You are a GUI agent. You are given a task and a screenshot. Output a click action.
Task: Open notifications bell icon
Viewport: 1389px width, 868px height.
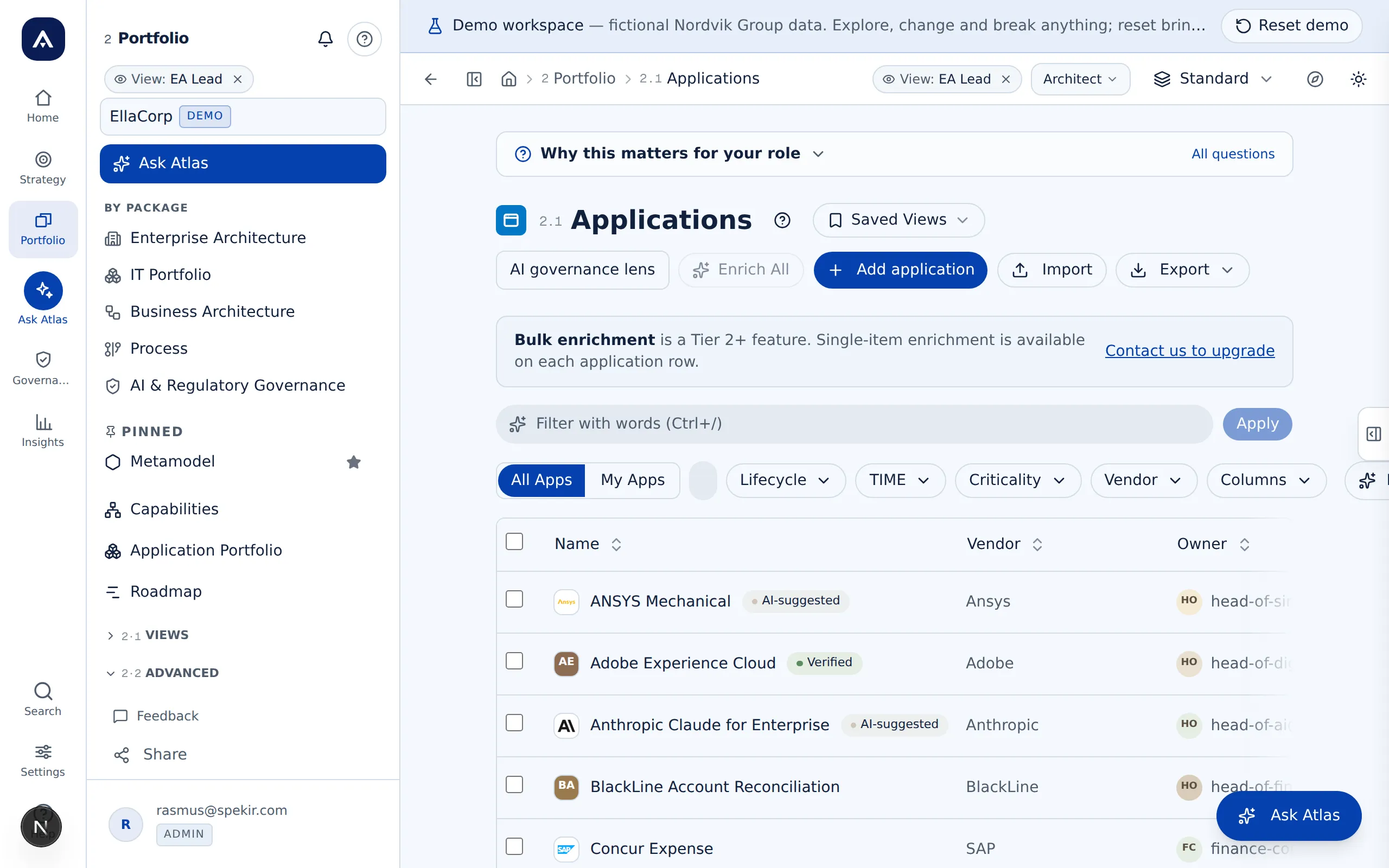pyautogui.click(x=326, y=39)
